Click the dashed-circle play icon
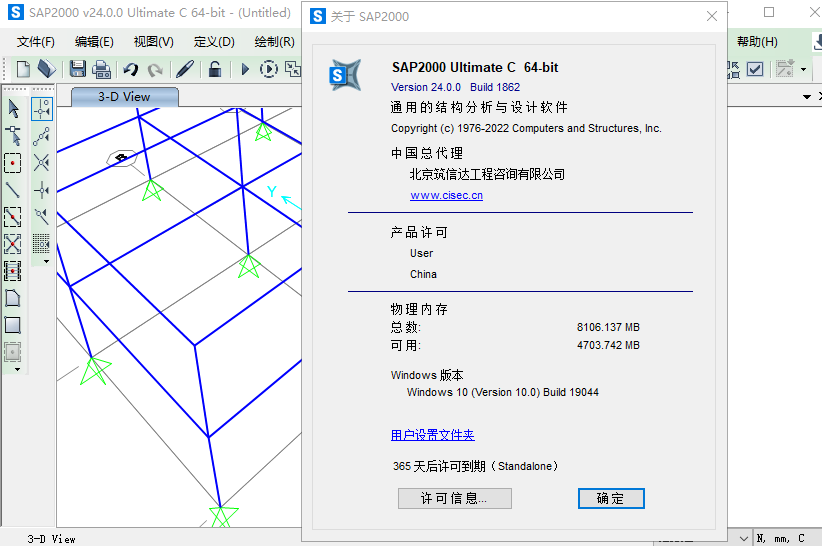Image resolution: width=822 pixels, height=546 pixels. (269, 69)
